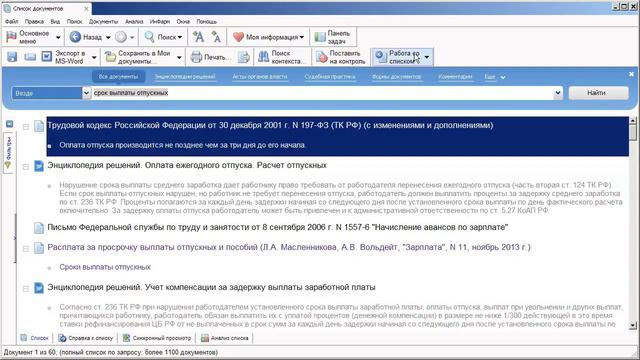Open the Основное меню flag icon
This screenshot has width=640, height=360.
[11, 37]
